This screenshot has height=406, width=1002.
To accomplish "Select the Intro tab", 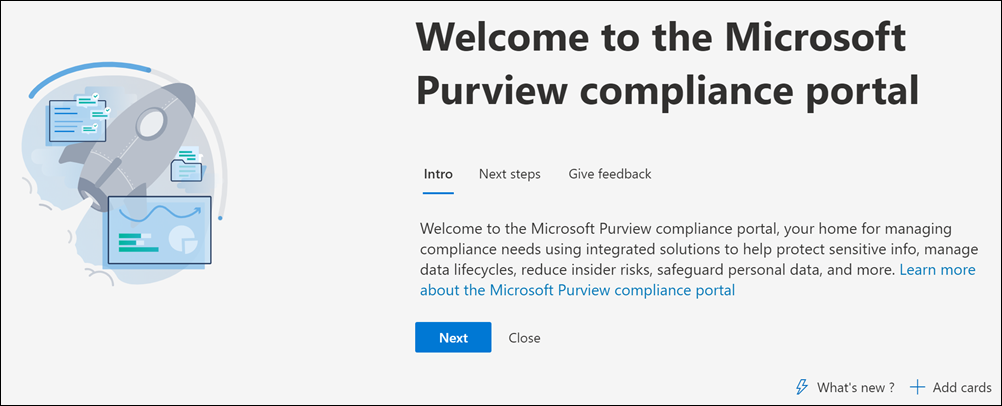I will (x=438, y=174).
